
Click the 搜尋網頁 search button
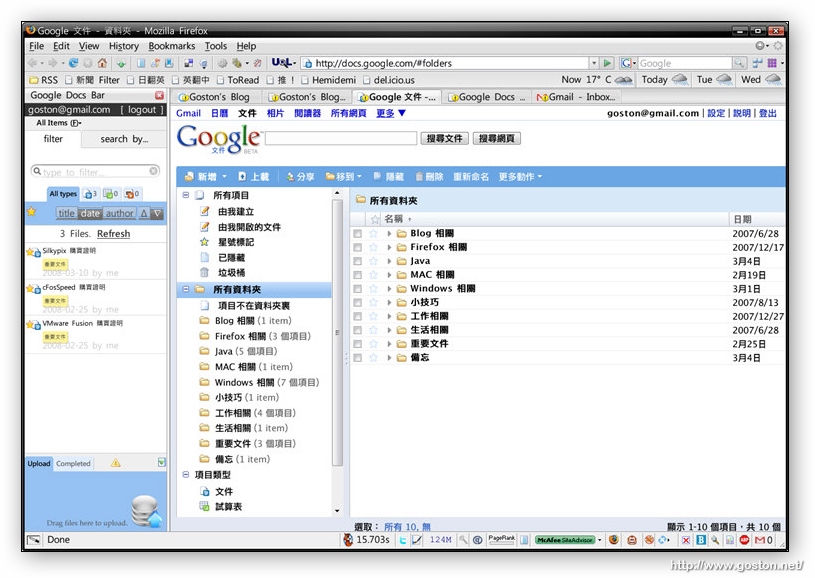(x=496, y=138)
